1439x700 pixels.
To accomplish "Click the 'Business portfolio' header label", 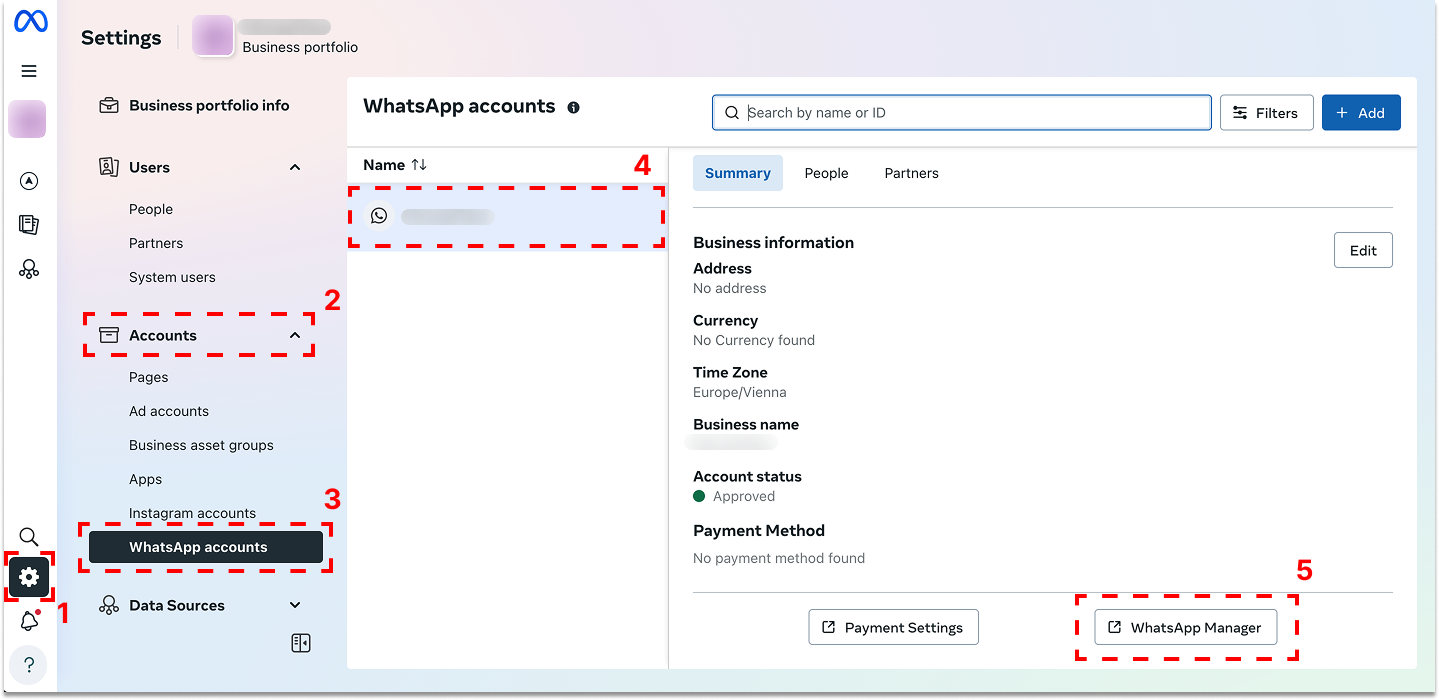I will (x=300, y=47).
